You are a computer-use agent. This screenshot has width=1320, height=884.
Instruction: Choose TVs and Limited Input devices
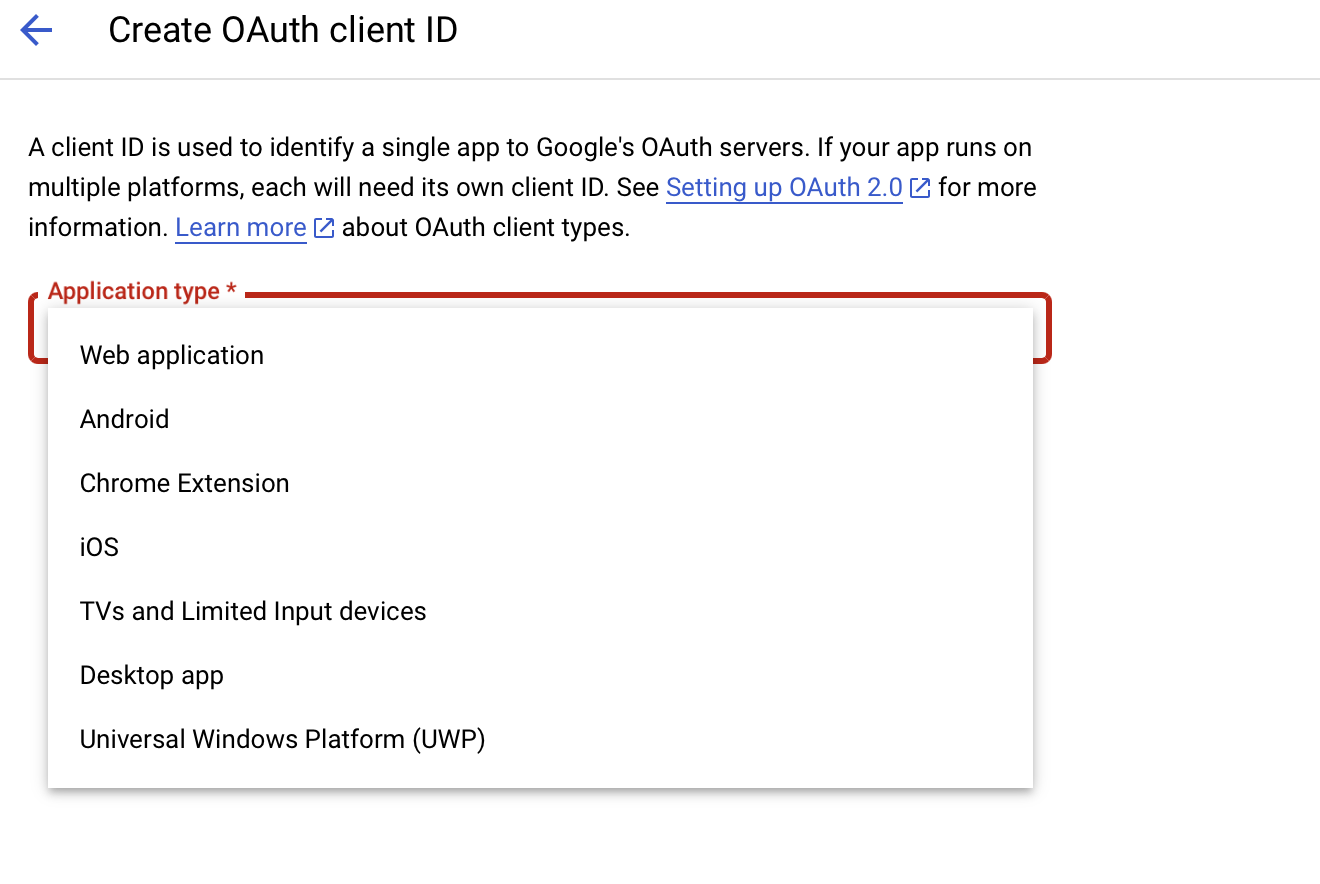pos(540,611)
